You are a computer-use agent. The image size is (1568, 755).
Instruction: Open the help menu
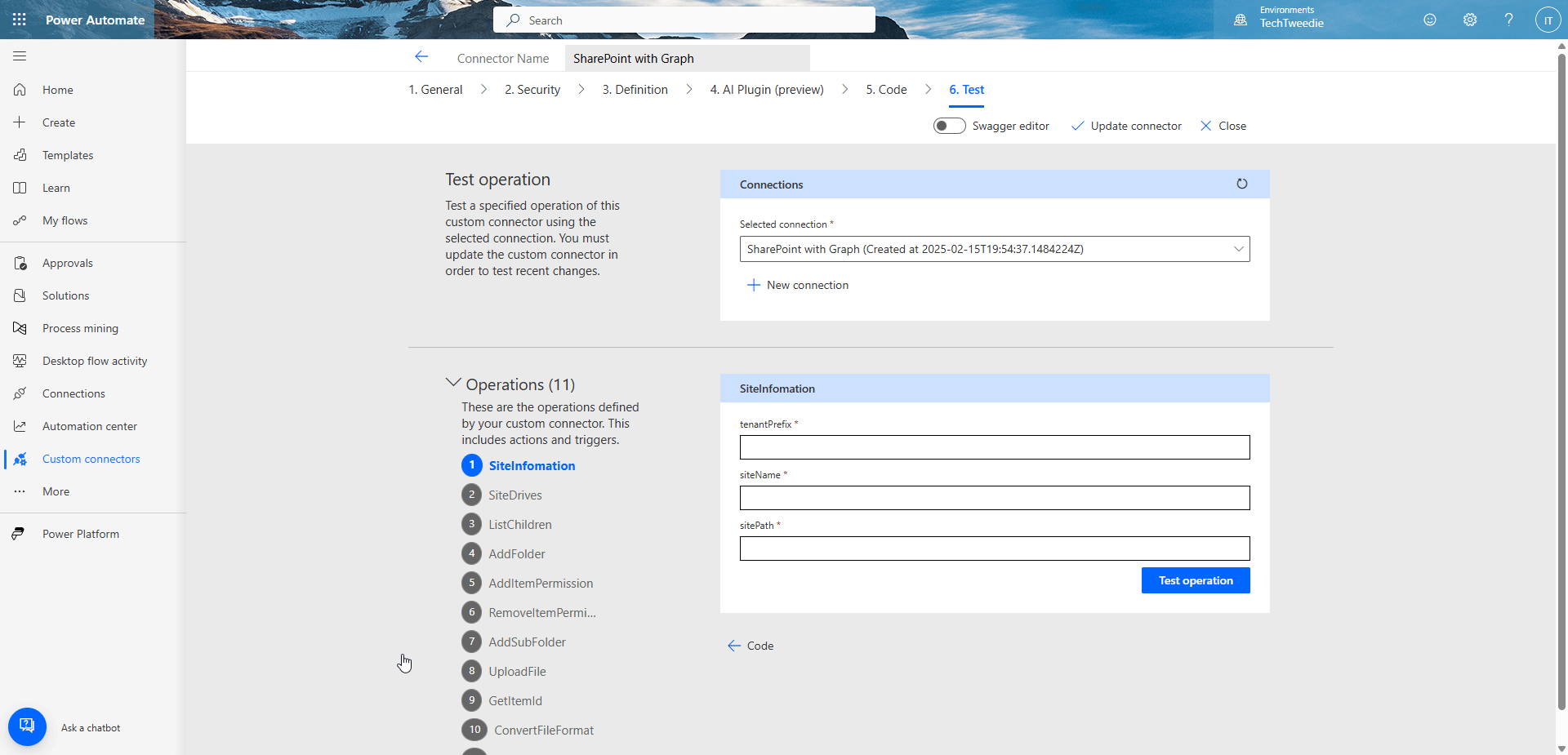point(1508,20)
